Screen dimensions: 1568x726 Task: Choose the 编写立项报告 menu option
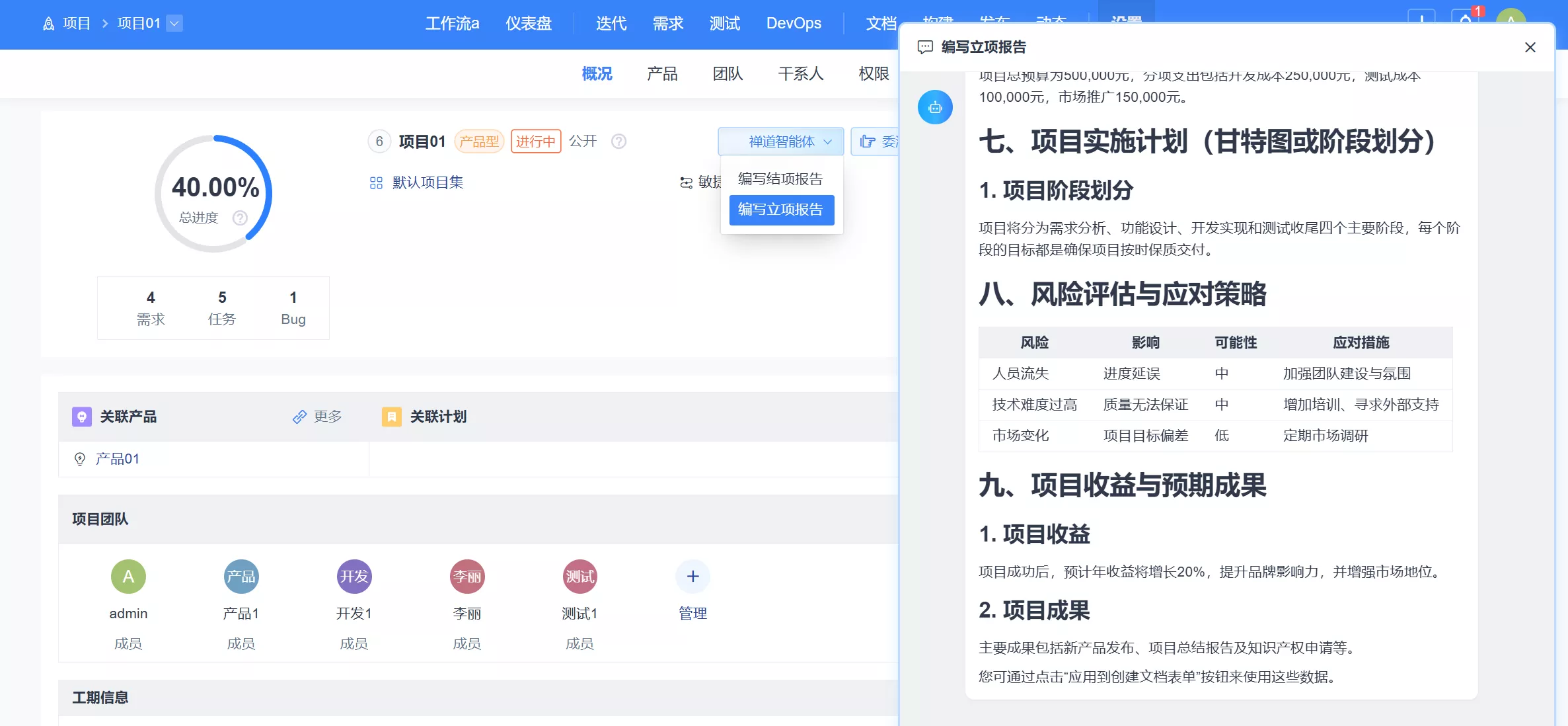(x=780, y=210)
